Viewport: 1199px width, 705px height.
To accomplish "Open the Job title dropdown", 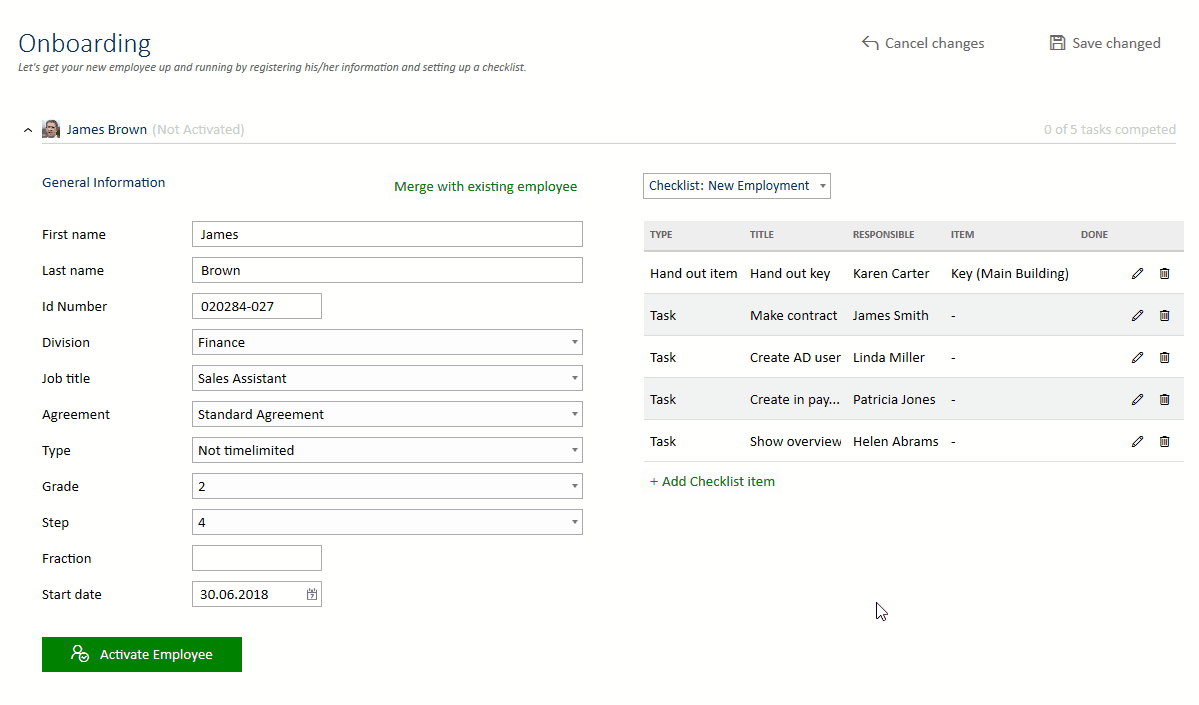I will (387, 378).
